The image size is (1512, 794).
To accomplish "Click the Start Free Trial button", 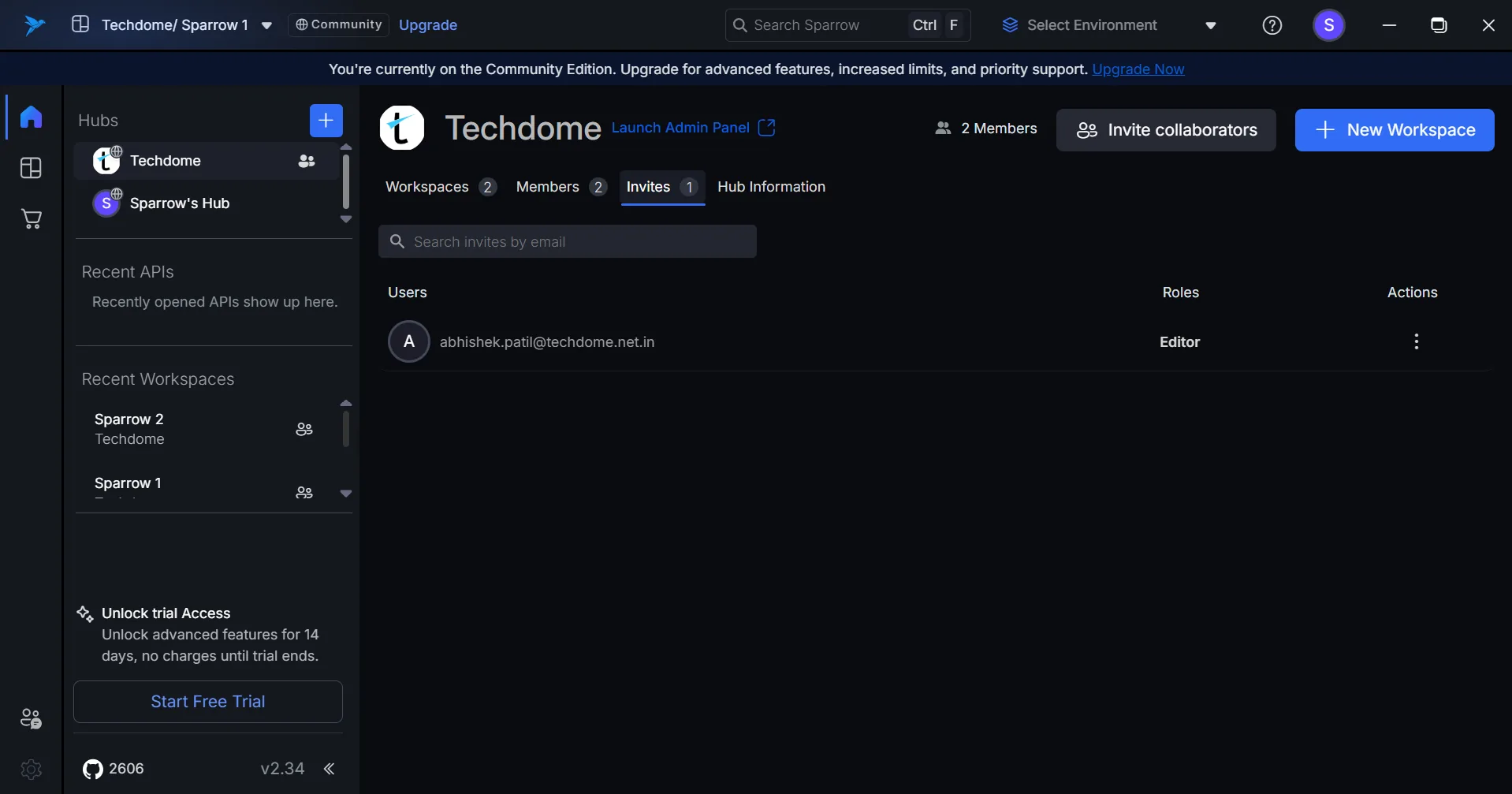I will point(208,702).
